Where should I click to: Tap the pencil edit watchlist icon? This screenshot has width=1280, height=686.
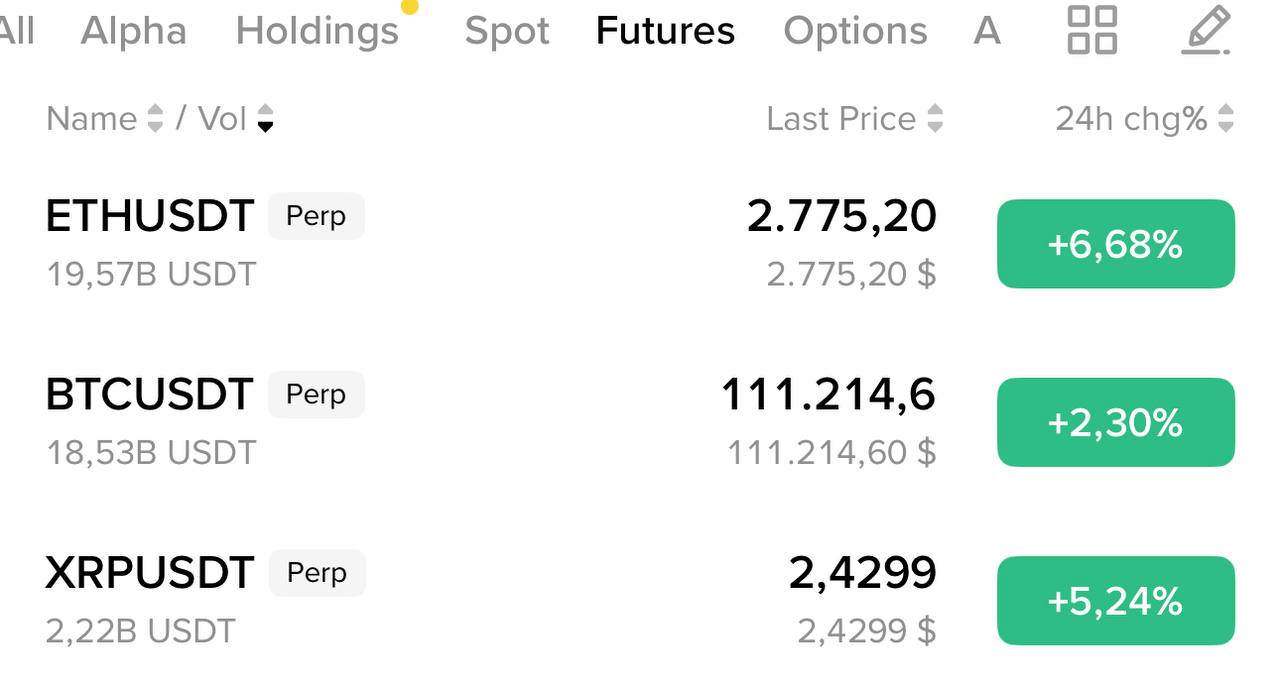(1206, 30)
